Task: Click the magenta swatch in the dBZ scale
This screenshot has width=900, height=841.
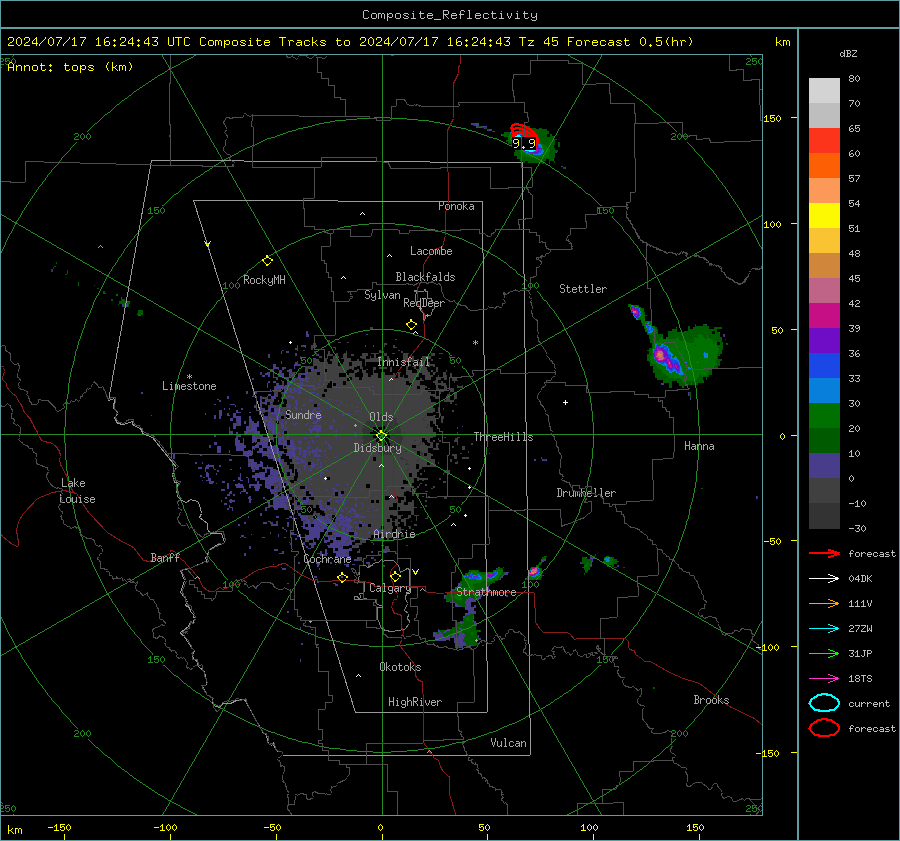Action: [x=824, y=316]
